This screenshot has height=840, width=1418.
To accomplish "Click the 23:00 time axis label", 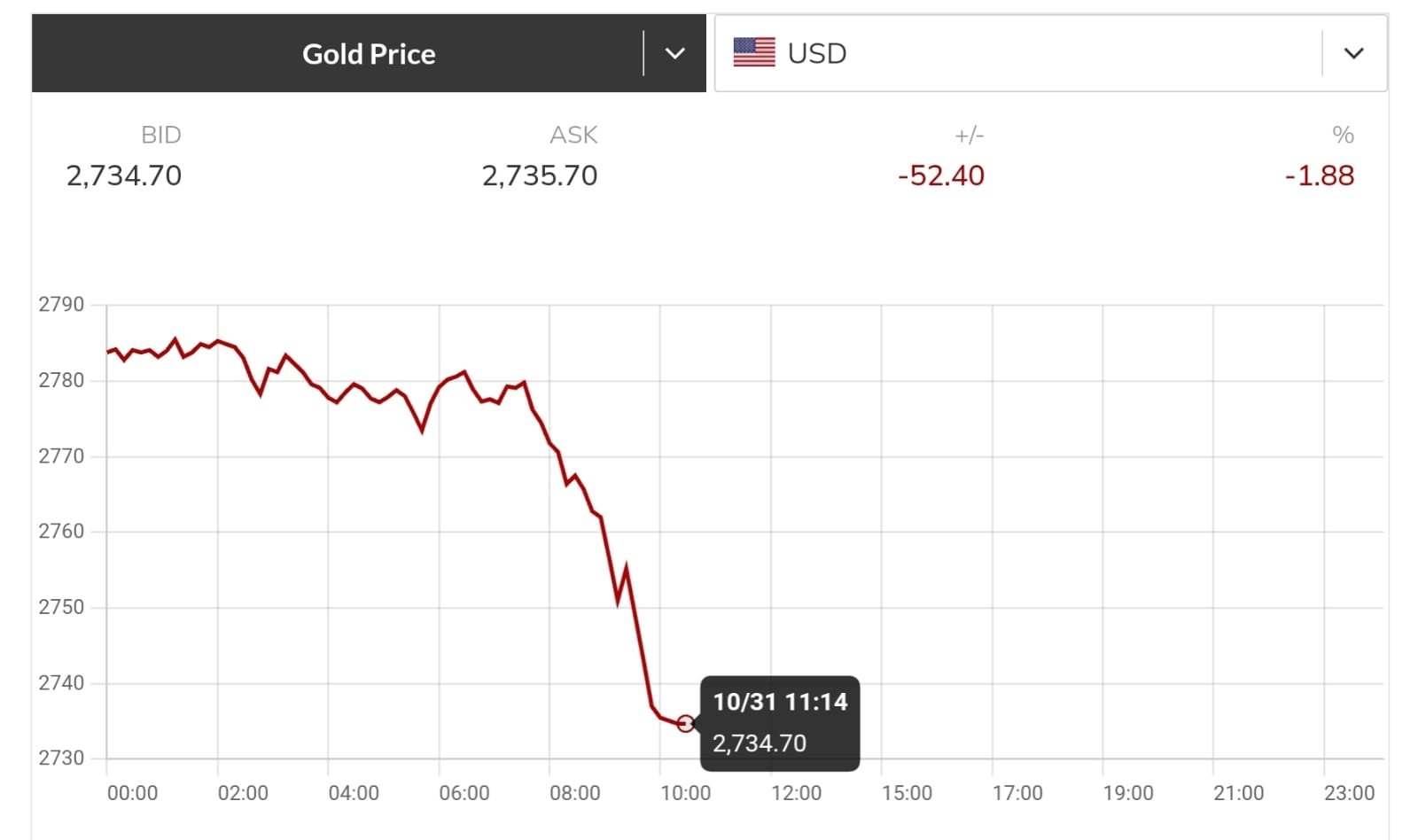I will 1349,793.
